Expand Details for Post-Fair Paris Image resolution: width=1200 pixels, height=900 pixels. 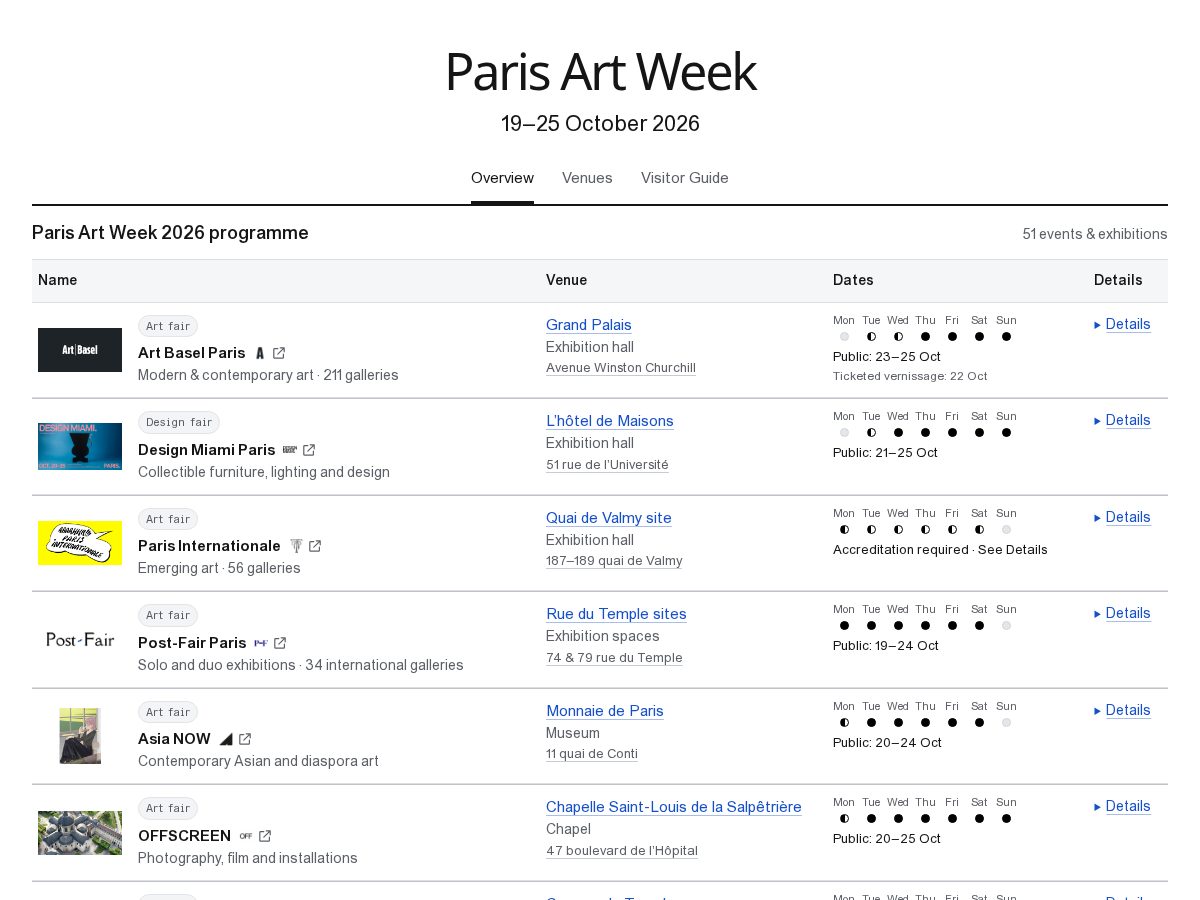coord(1122,613)
